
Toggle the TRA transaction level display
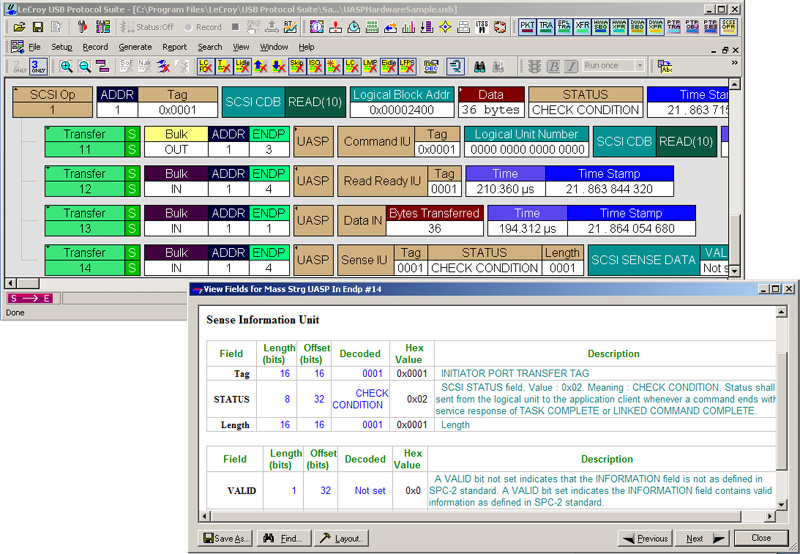546,27
